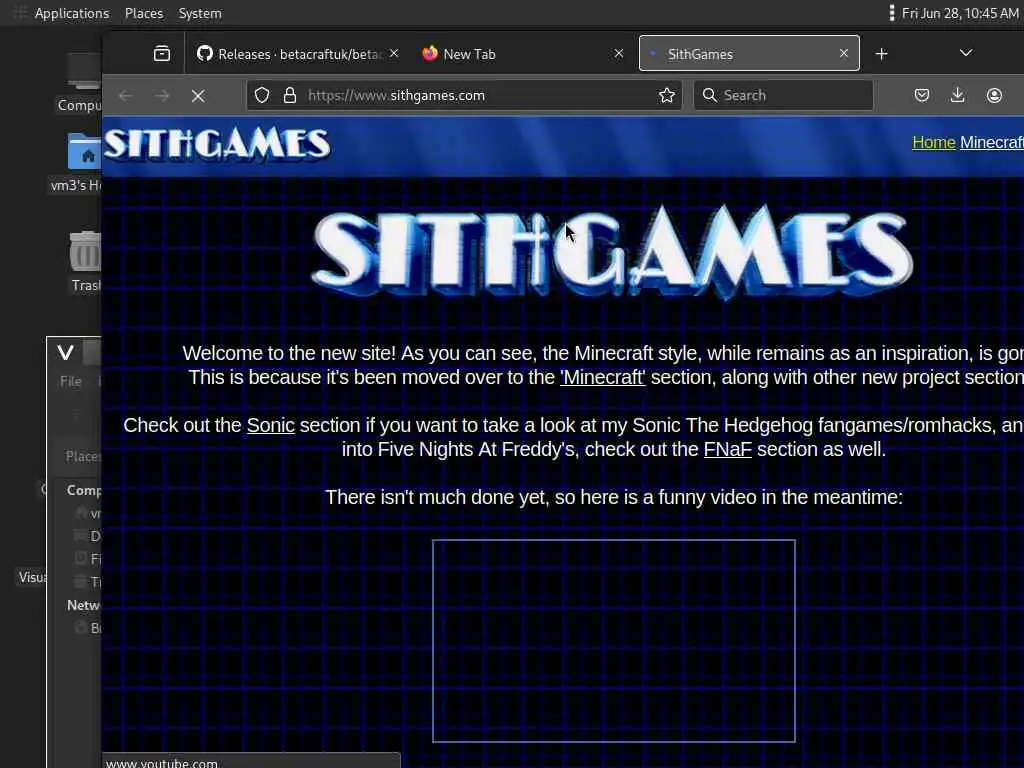Image resolution: width=1024 pixels, height=768 pixels.
Task: Open File menu in background window
Action: coord(71,381)
